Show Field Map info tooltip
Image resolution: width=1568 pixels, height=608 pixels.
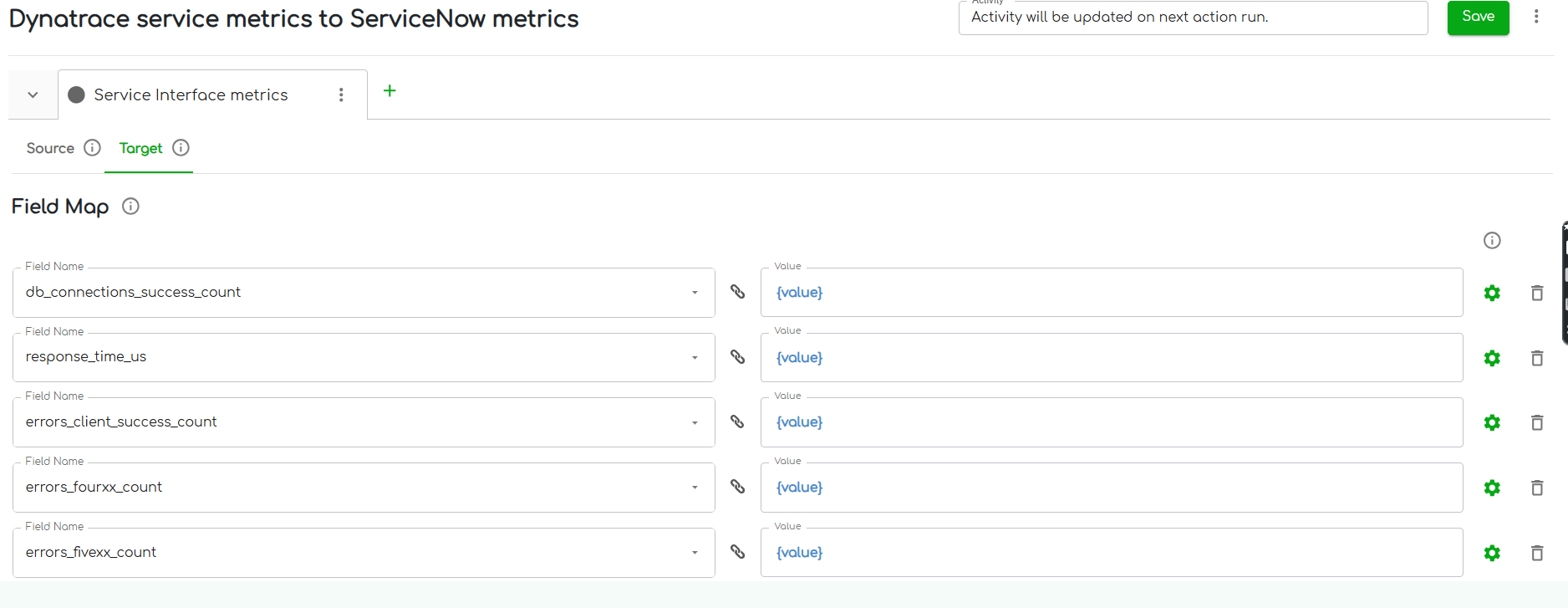(130, 207)
